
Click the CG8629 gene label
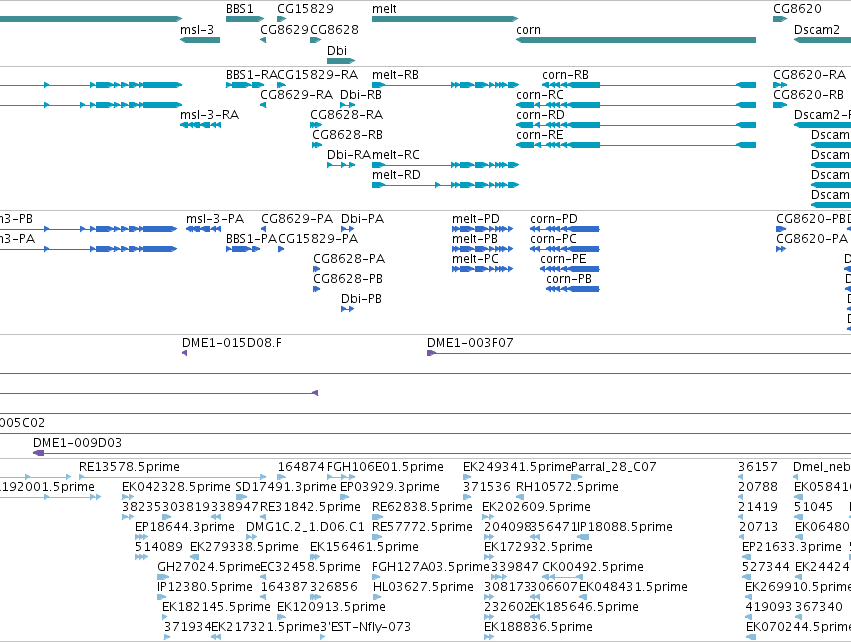pyautogui.click(x=284, y=30)
